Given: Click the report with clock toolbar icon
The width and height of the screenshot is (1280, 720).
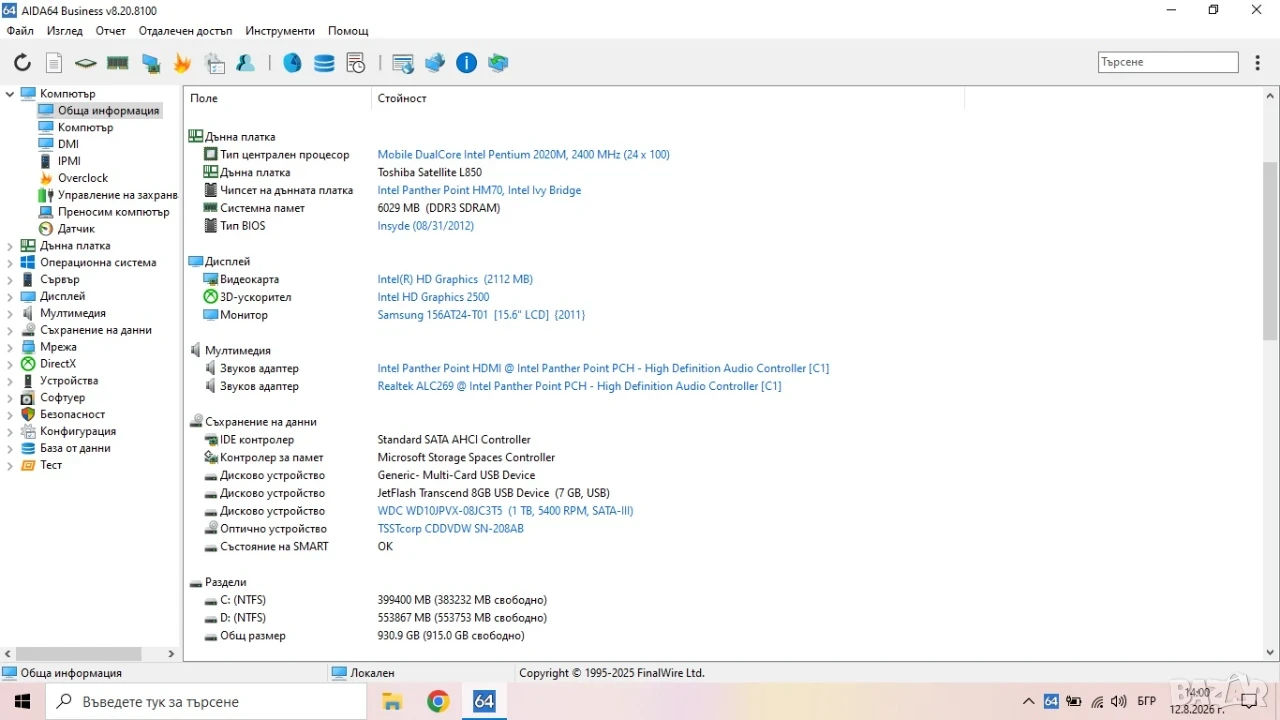Looking at the screenshot, I should coord(356,63).
